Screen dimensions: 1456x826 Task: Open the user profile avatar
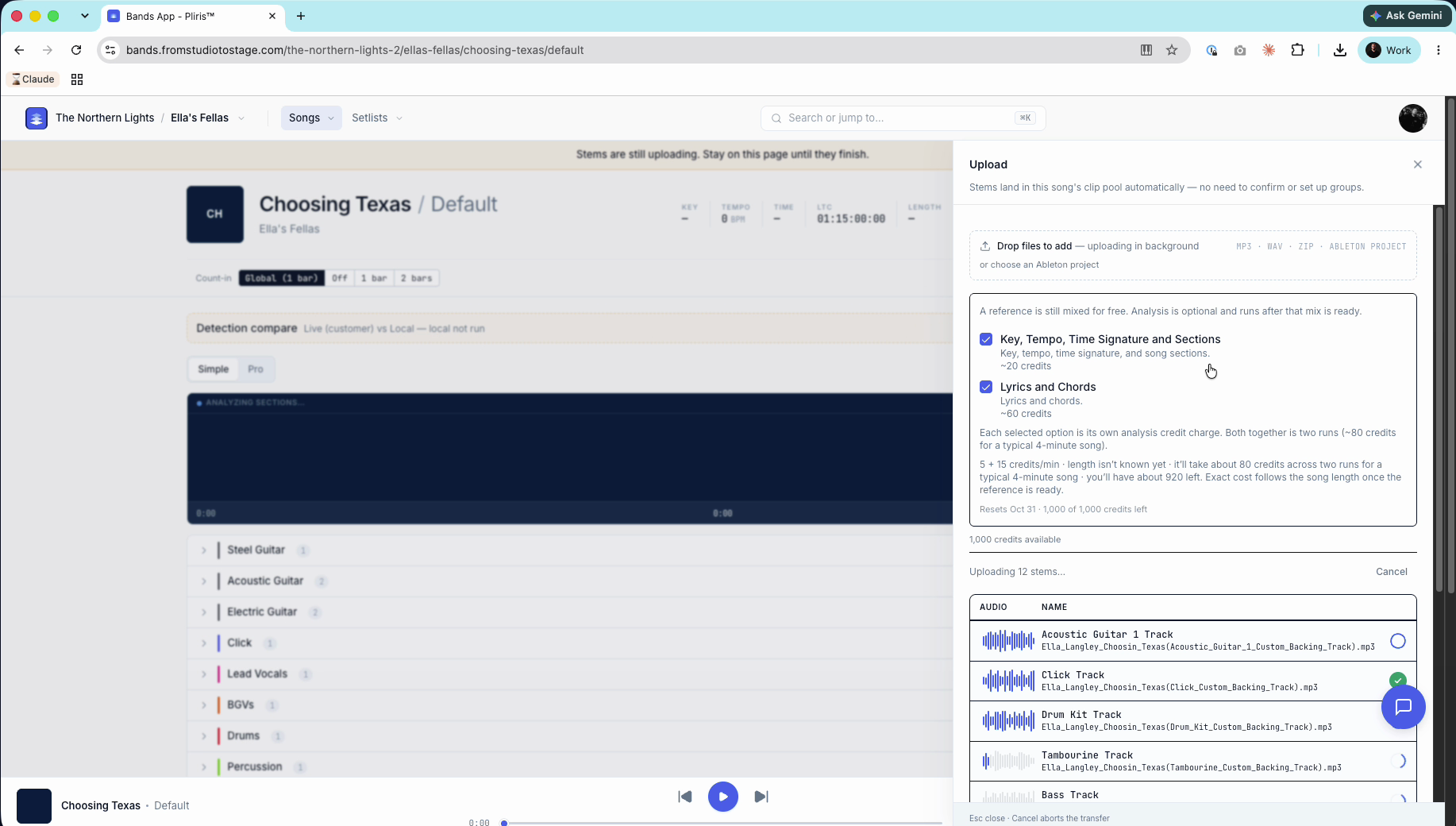click(x=1412, y=118)
